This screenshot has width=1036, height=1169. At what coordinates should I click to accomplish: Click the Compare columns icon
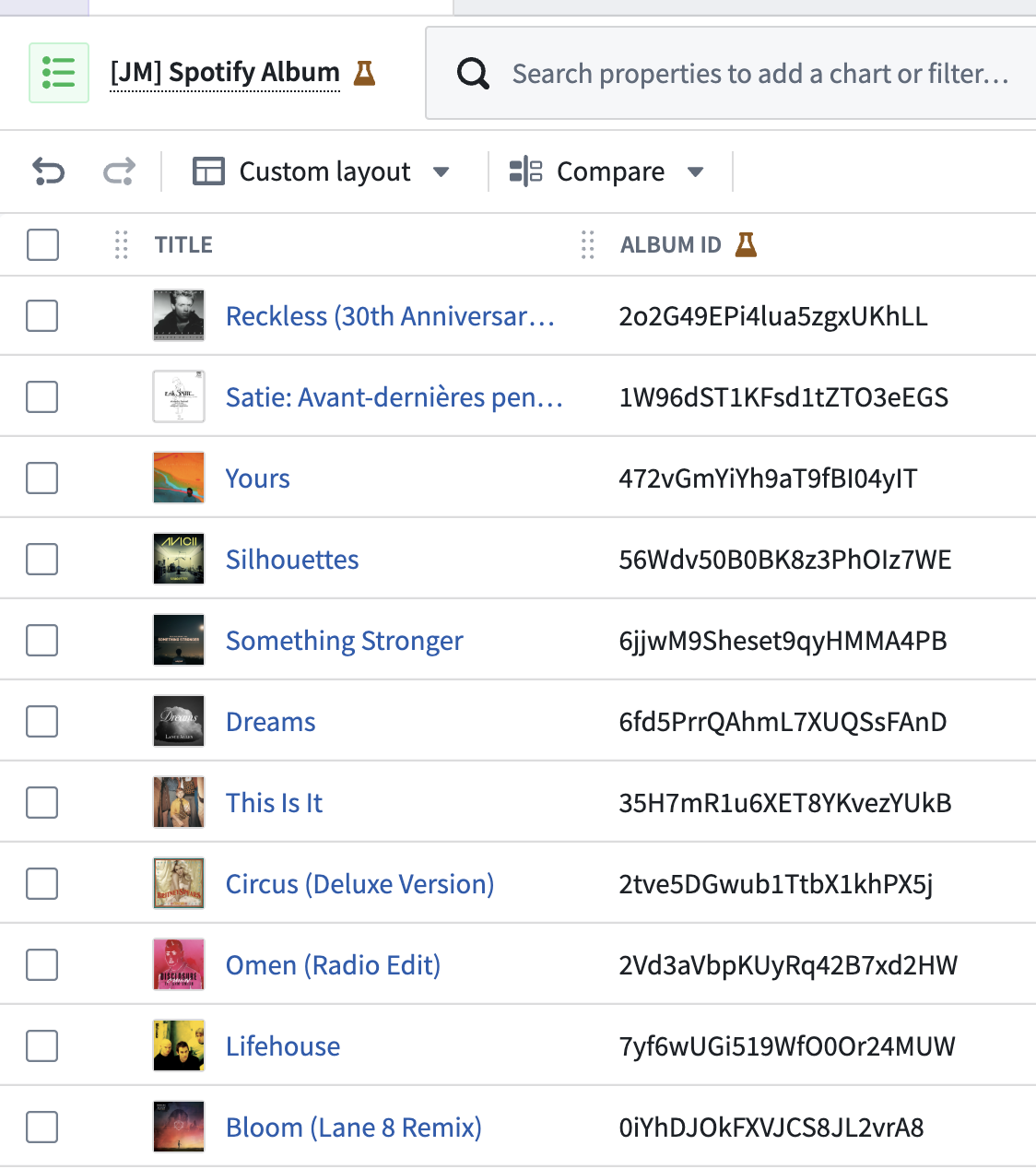[x=525, y=171]
